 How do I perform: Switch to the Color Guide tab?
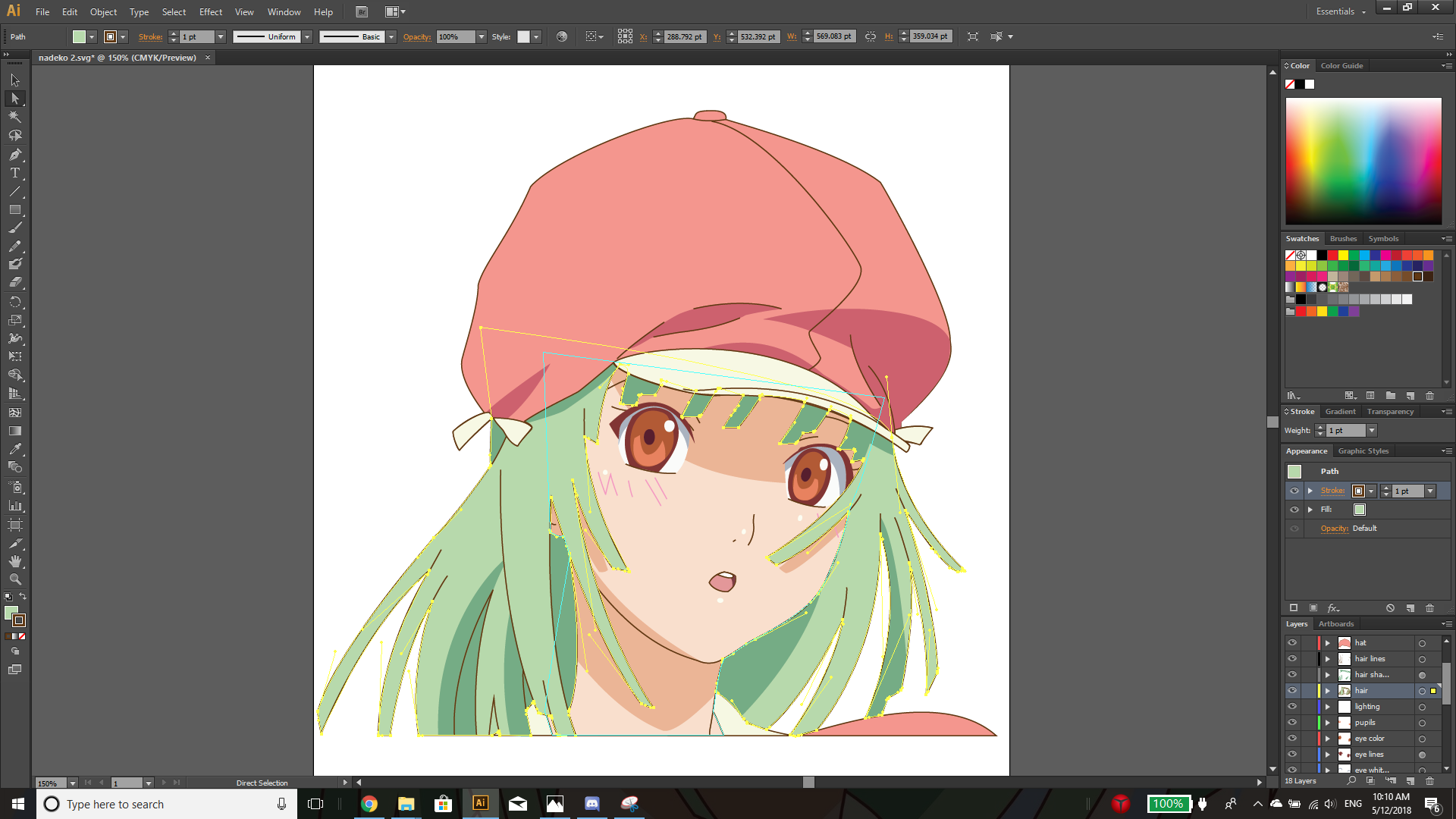[1341, 66]
